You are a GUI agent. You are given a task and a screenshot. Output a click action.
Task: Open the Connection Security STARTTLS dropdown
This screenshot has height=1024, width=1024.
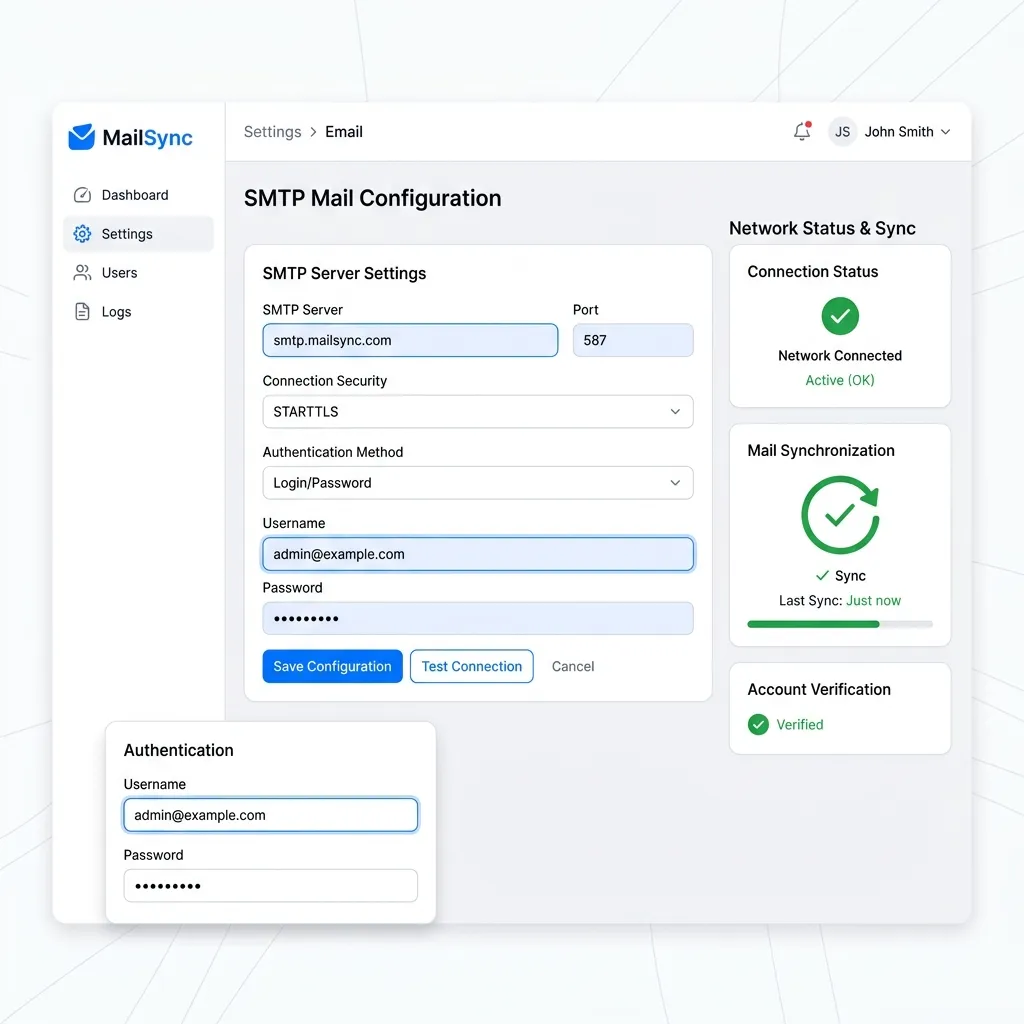pos(477,411)
